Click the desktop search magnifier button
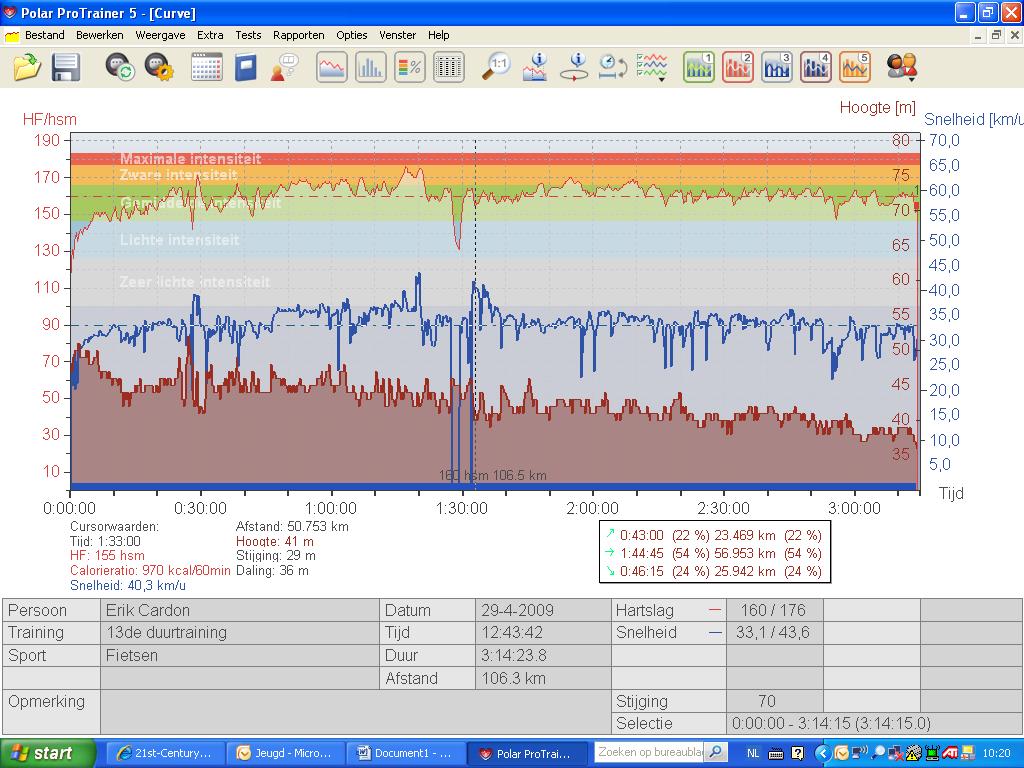The image size is (1024, 768). pyautogui.click(x=716, y=752)
